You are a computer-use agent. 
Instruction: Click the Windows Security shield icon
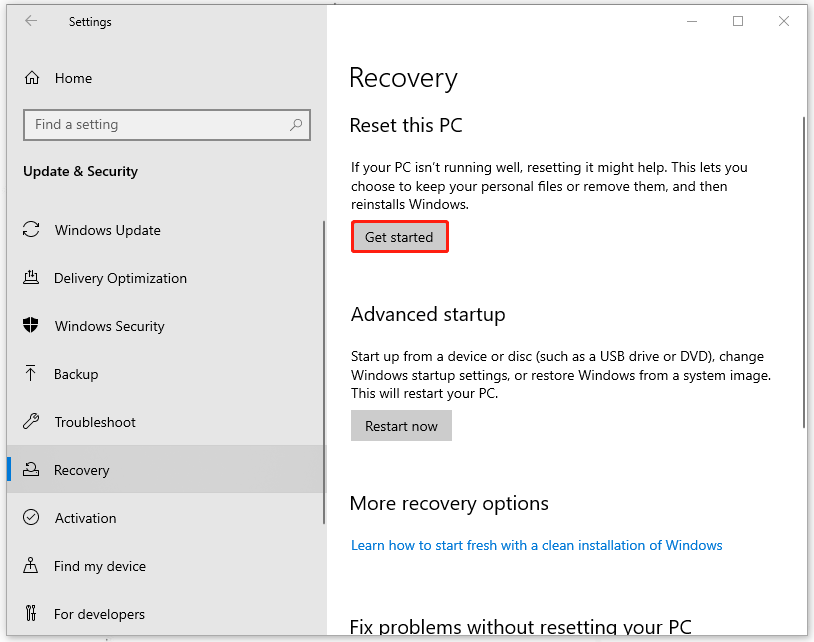31,326
